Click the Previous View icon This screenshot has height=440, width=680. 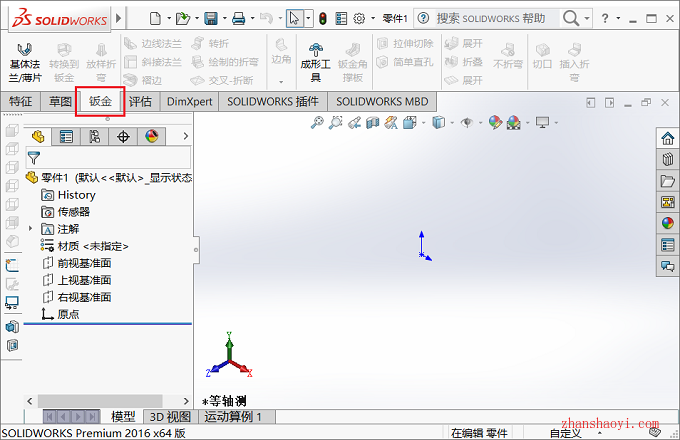pos(354,123)
